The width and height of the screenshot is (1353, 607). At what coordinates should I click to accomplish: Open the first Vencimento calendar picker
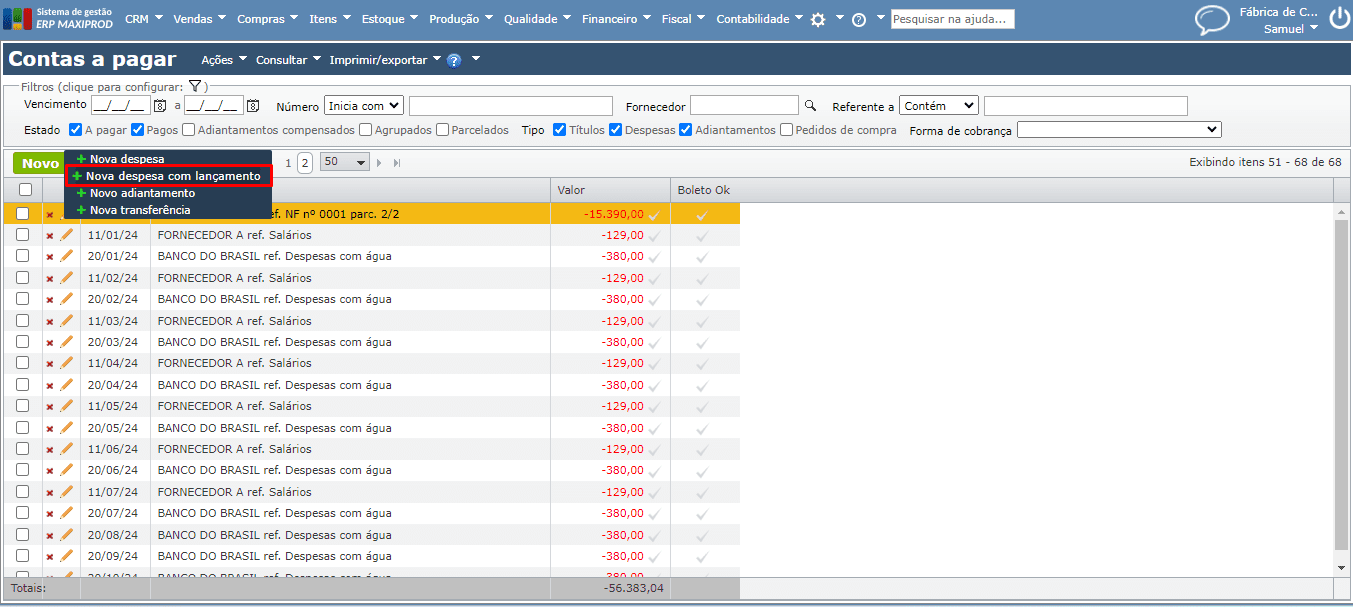[x=160, y=106]
